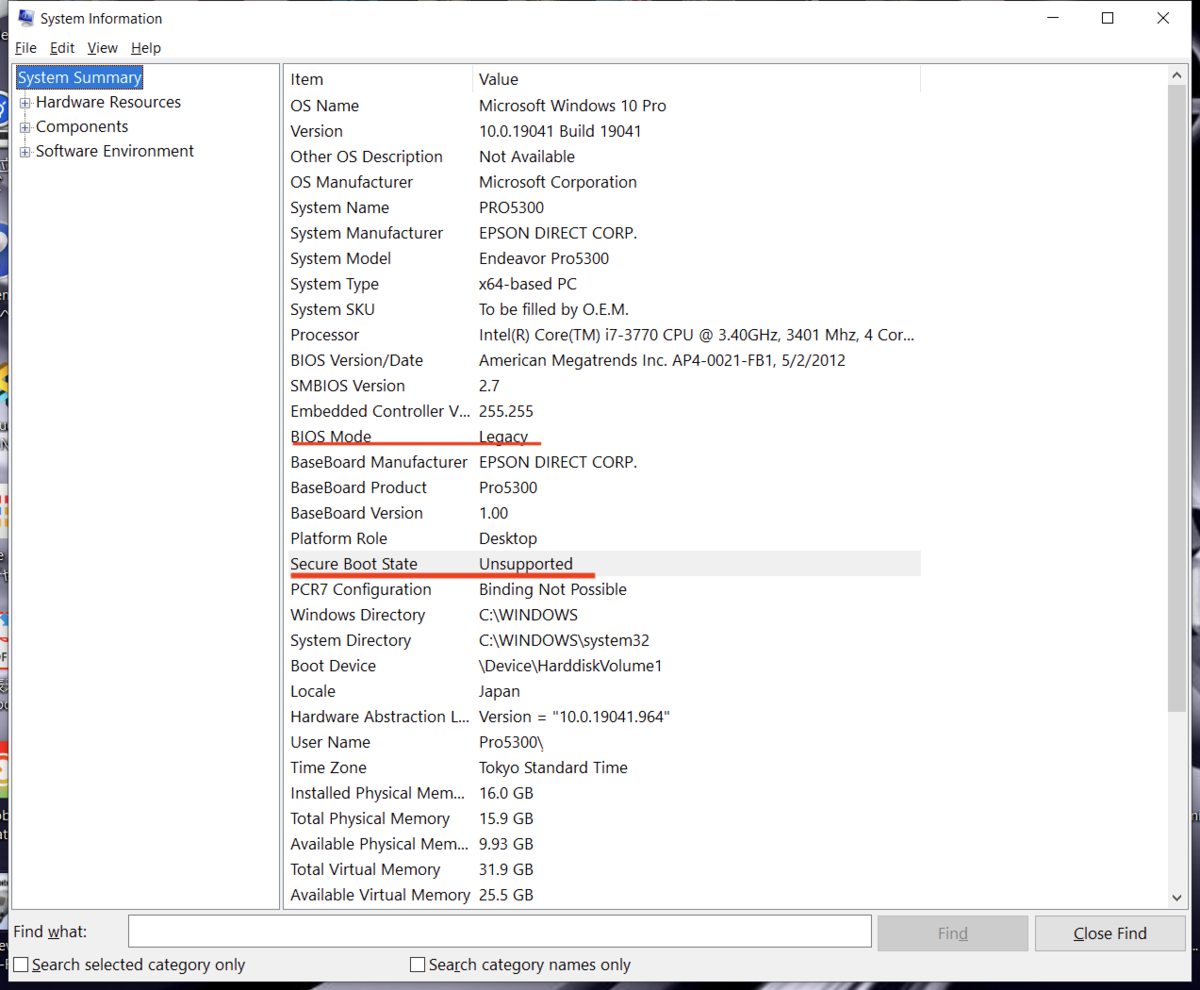Enable Search category names only checkbox
Viewport: 1200px width, 990px height.
click(418, 965)
